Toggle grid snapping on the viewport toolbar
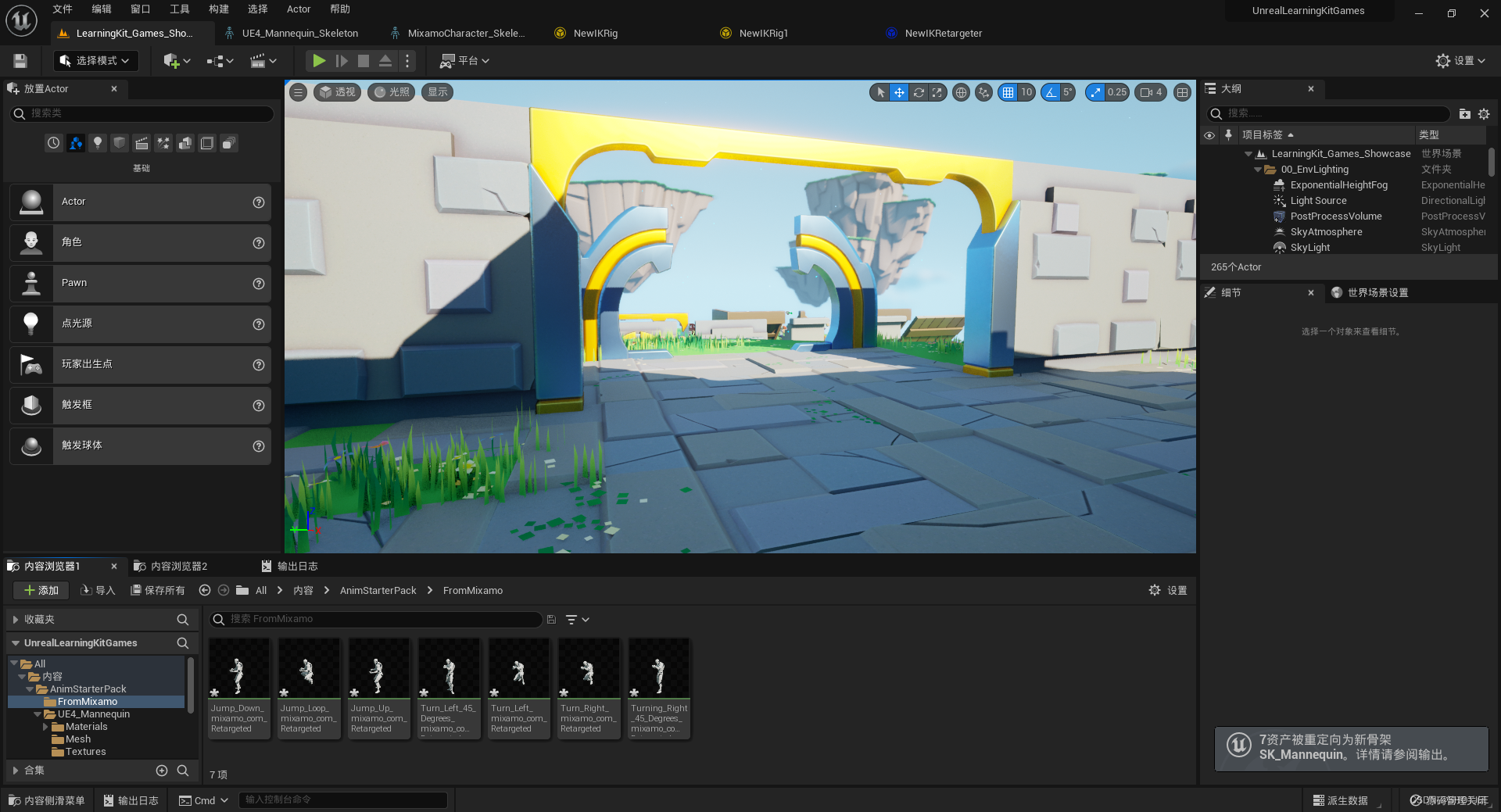 pos(1008,92)
